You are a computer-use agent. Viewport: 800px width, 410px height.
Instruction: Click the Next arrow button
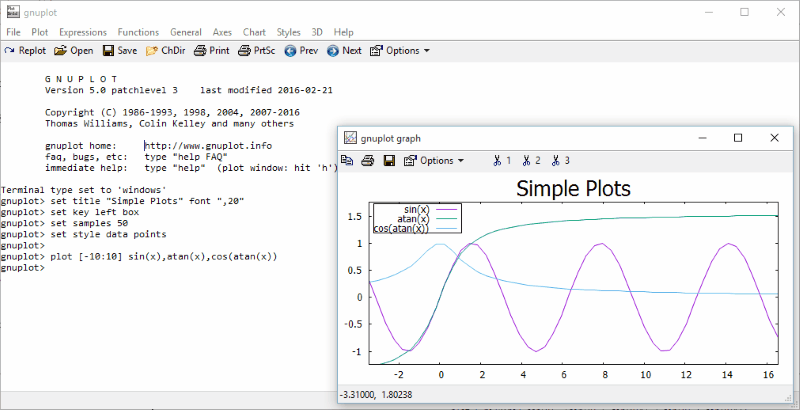[x=344, y=50]
